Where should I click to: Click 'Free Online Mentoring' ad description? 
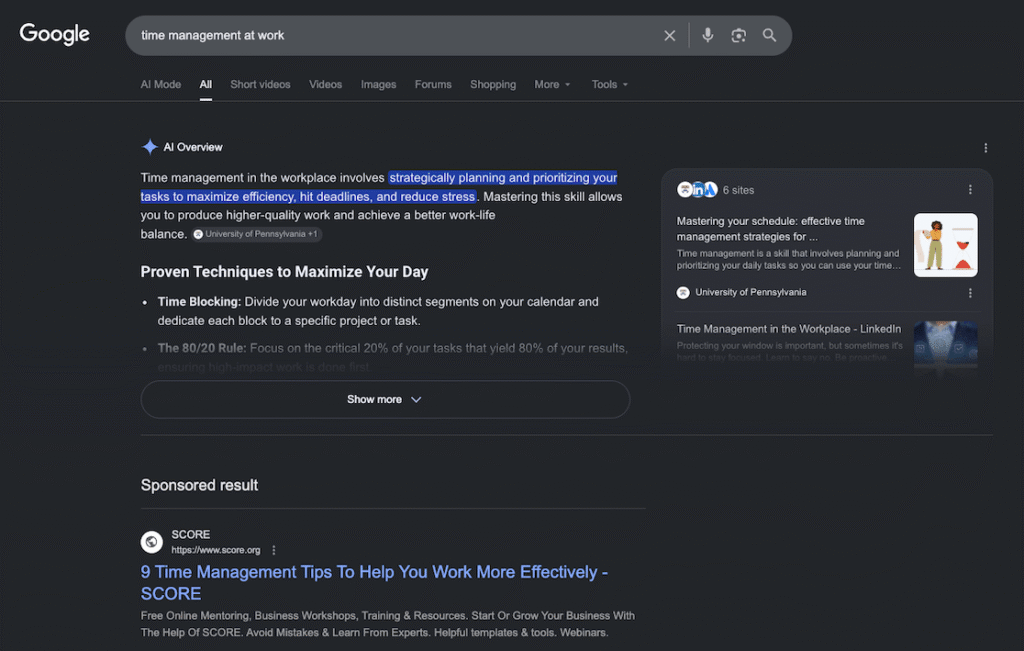pyautogui.click(x=387, y=624)
